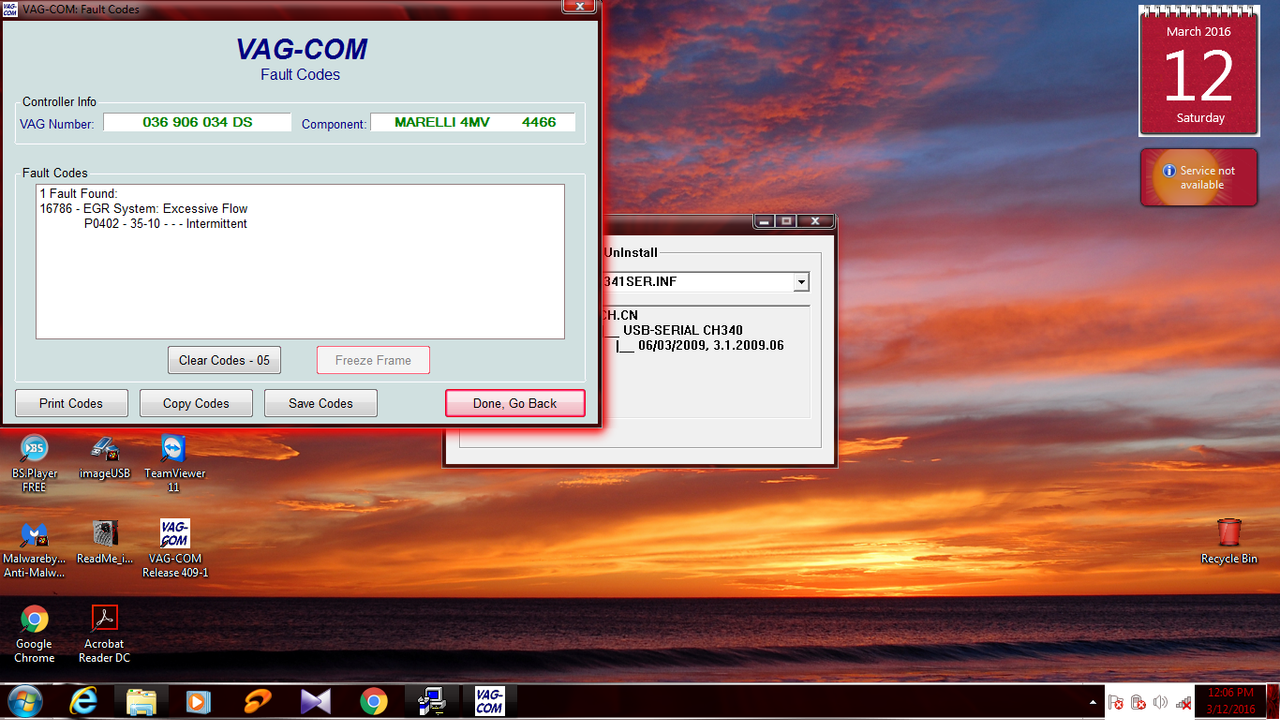Open Freeze Frame data
This screenshot has height=720, width=1280.
coord(373,360)
